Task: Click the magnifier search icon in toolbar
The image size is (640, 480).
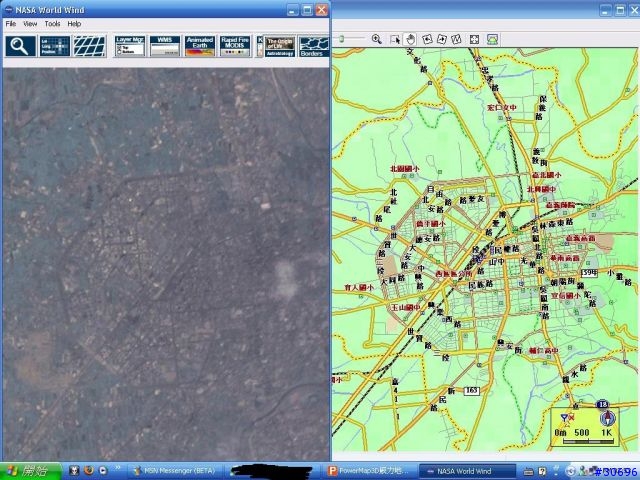Action: click(x=20, y=46)
